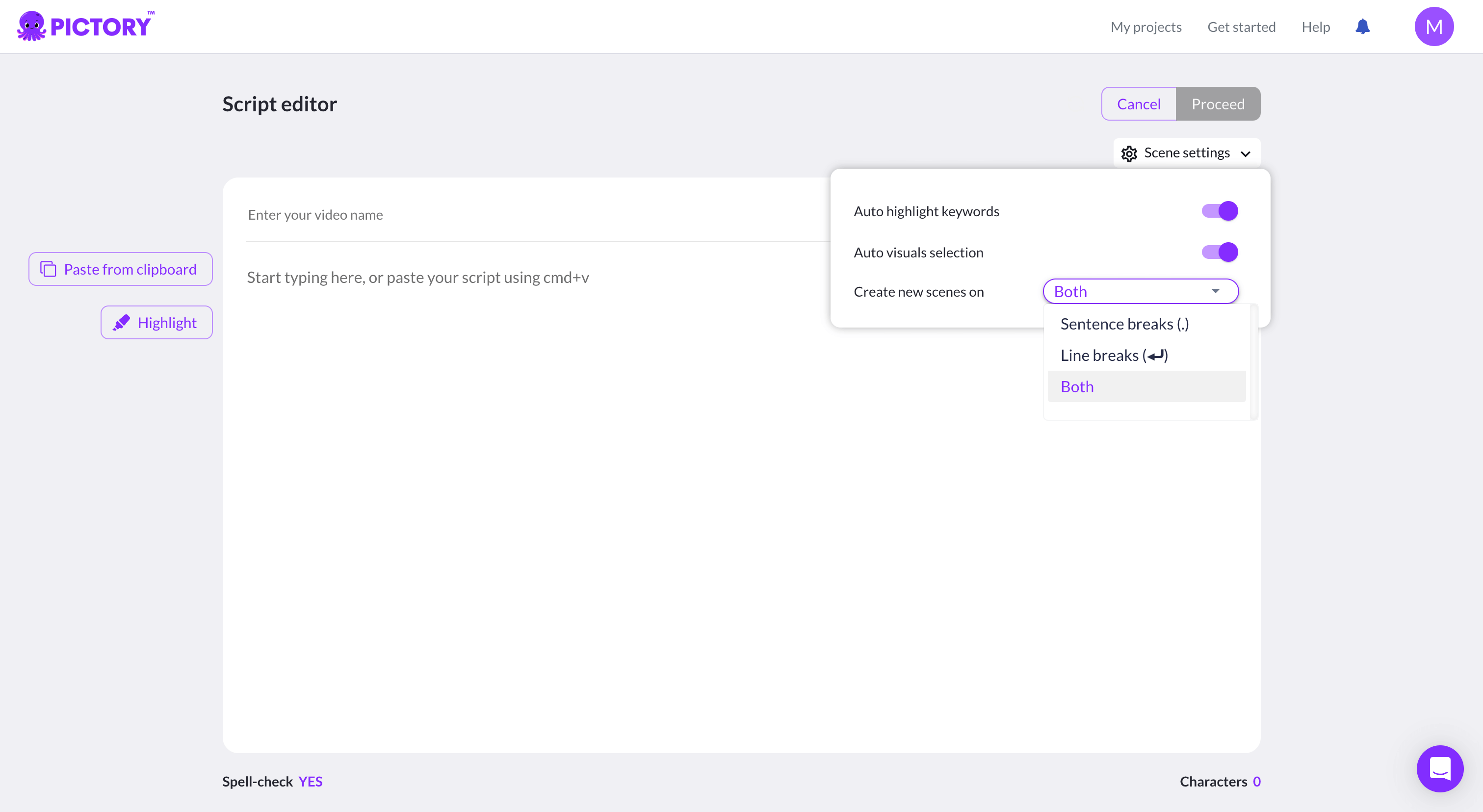Screen dimensions: 1483x812
Task: Open the notifications bell
Action: click(1362, 26)
